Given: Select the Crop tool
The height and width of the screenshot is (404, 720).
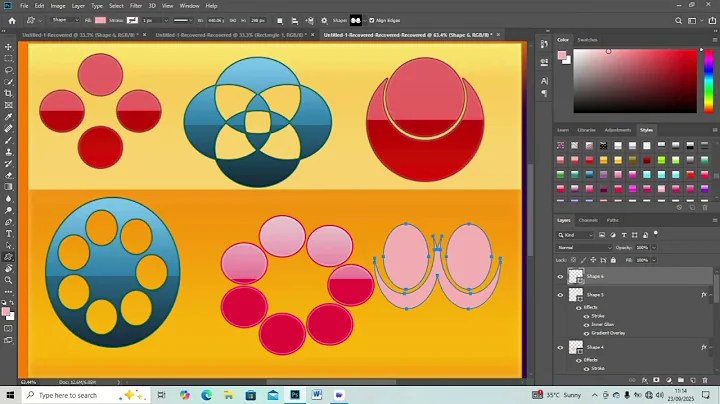Looking at the screenshot, I should (x=8, y=94).
